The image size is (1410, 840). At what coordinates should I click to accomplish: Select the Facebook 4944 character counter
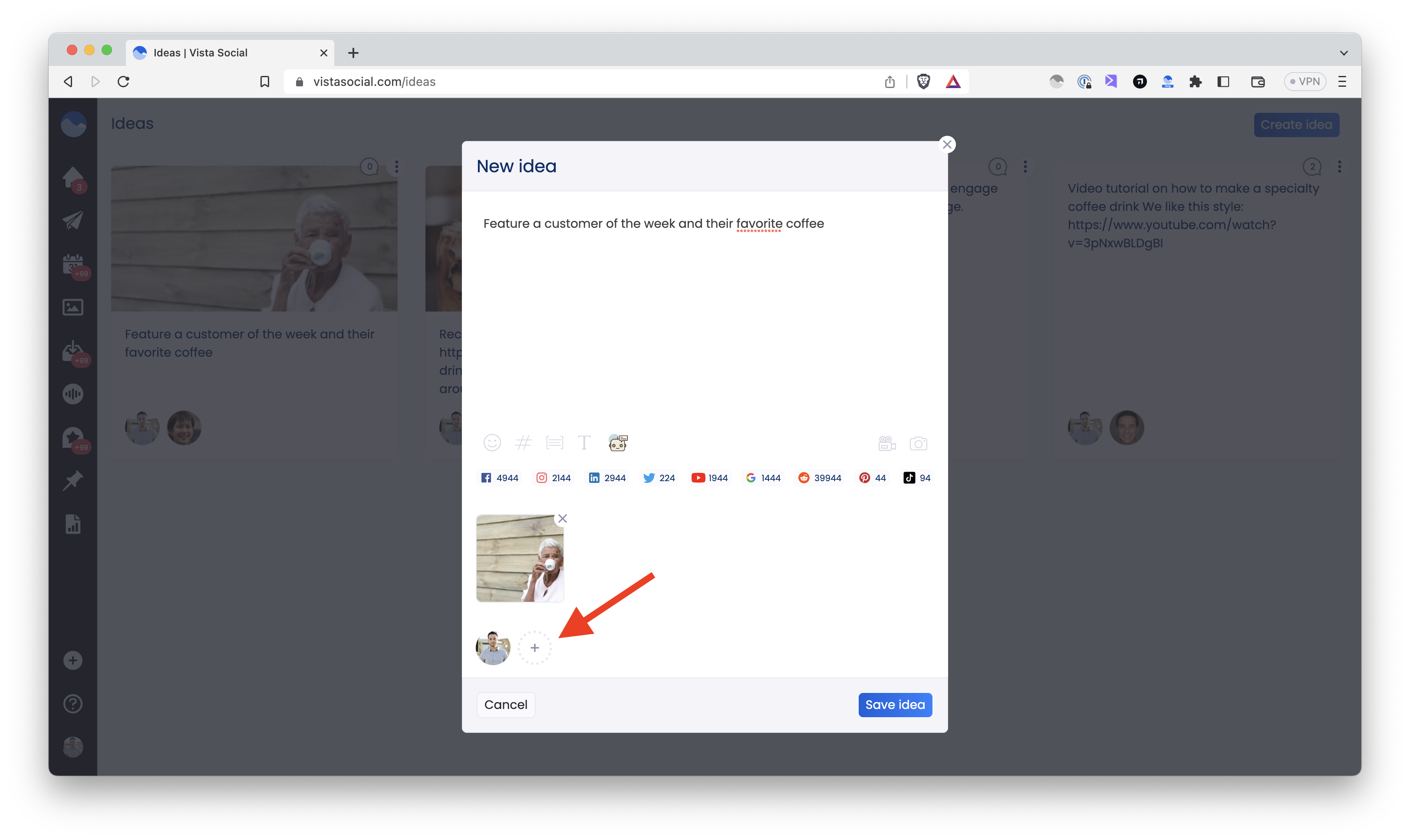coord(499,478)
